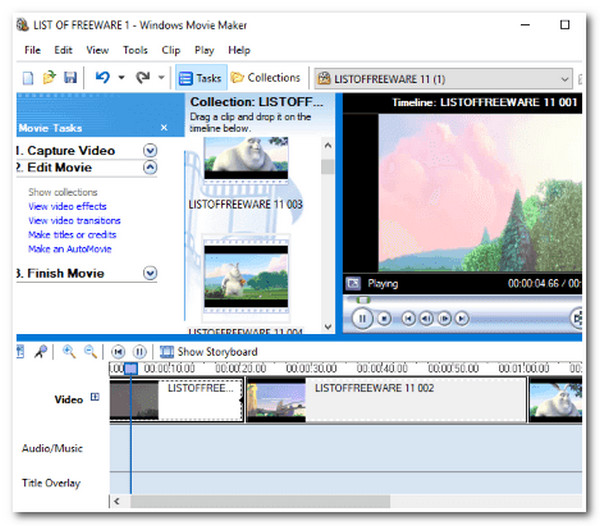The image size is (600, 526).
Task: Undo the last action
Action: pyautogui.click(x=103, y=77)
